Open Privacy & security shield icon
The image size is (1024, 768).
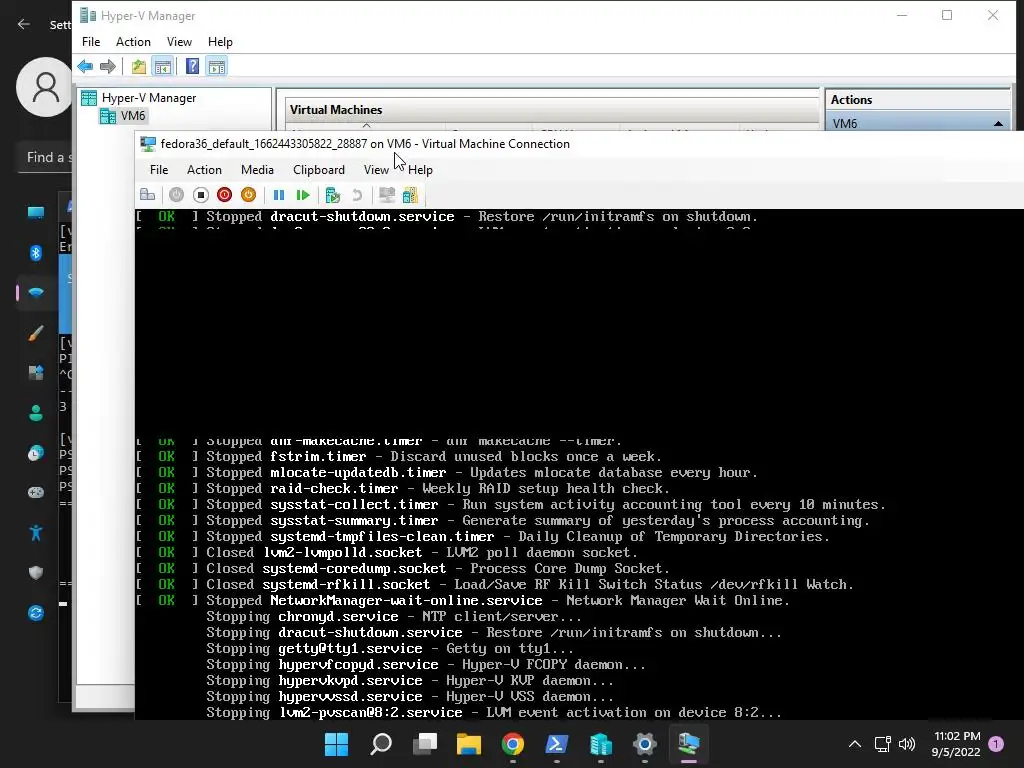pyautogui.click(x=36, y=573)
